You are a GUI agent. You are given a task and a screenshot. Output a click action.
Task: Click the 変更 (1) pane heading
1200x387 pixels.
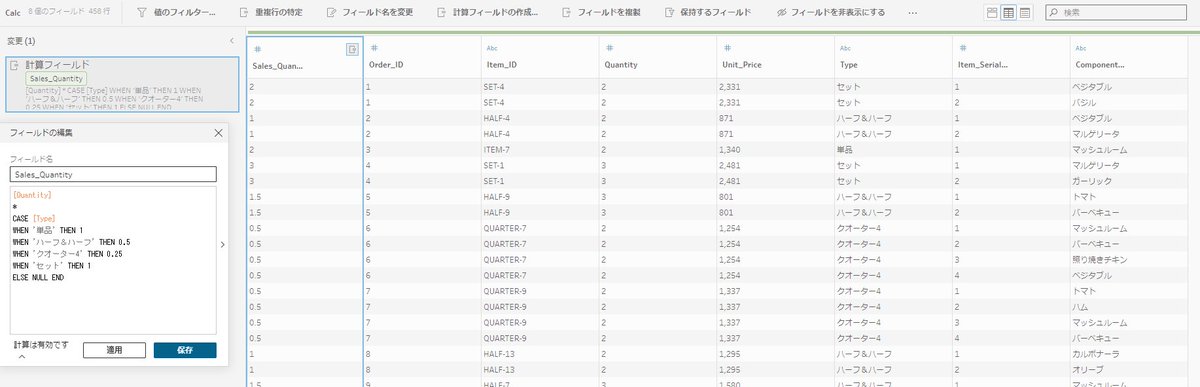click(21, 41)
